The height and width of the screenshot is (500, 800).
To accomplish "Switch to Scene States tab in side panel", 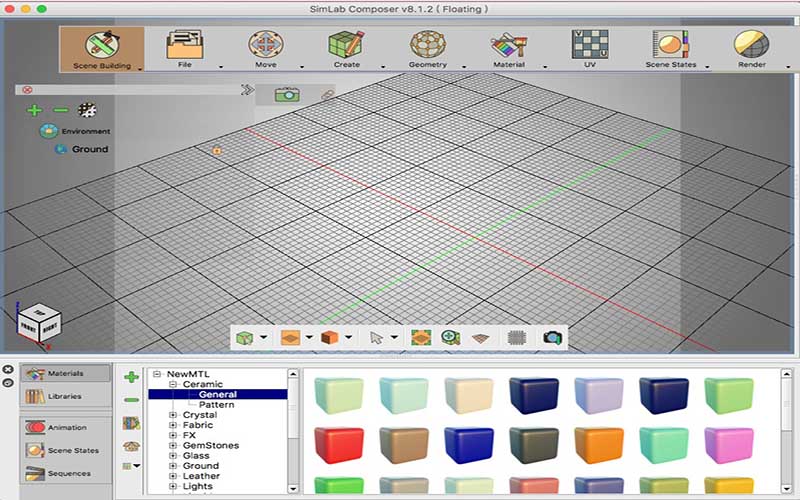I will (66, 451).
